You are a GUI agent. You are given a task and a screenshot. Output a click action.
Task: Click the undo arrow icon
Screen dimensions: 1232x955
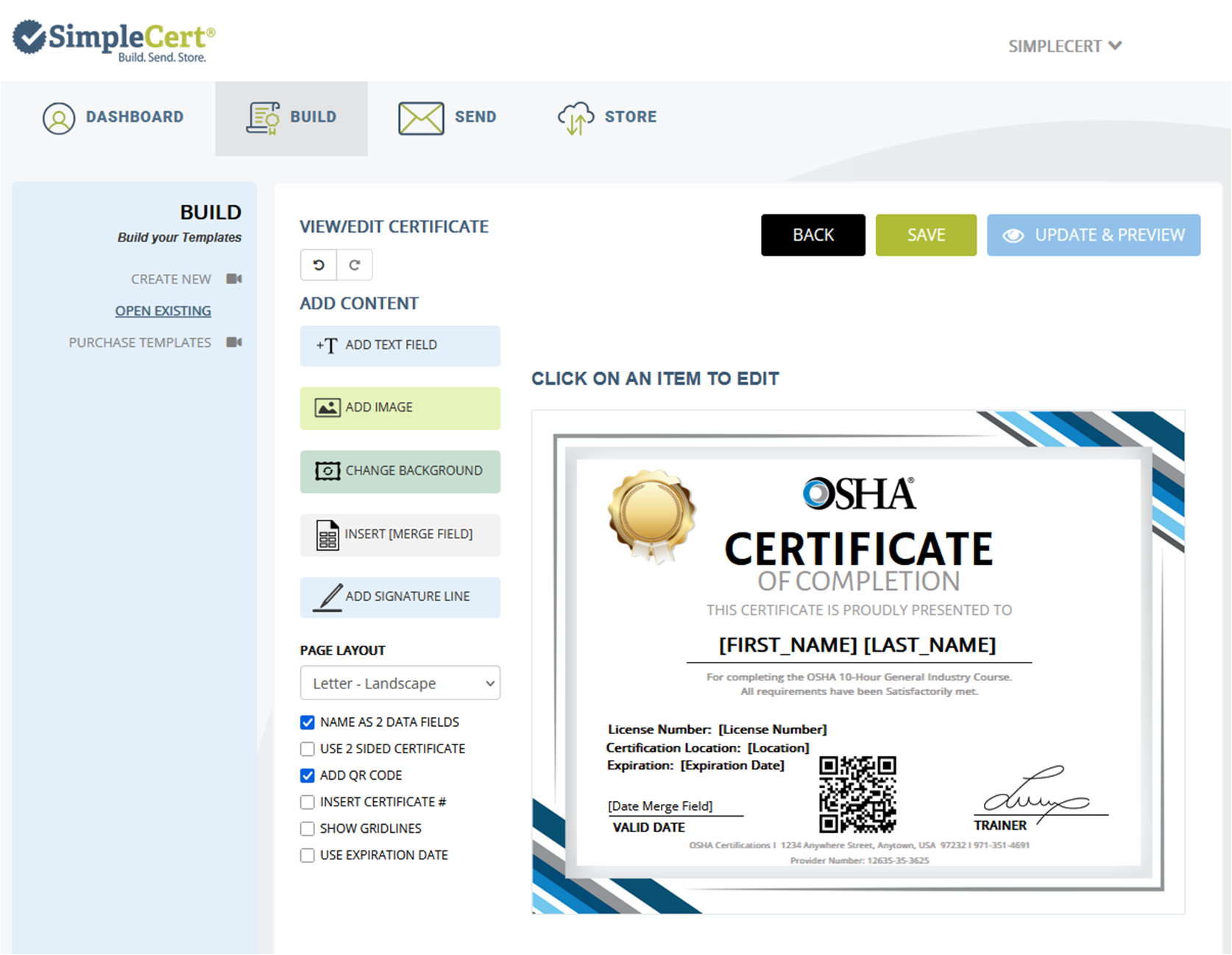[x=317, y=264]
